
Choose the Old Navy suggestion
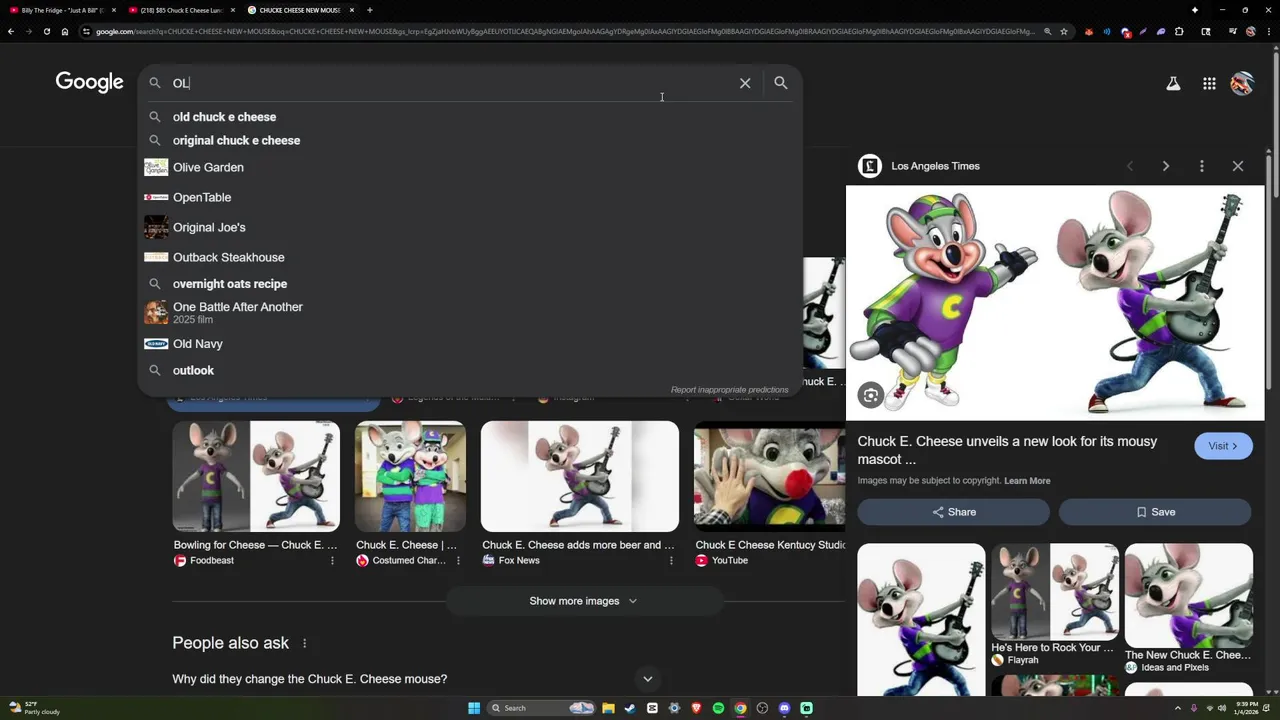click(470, 344)
